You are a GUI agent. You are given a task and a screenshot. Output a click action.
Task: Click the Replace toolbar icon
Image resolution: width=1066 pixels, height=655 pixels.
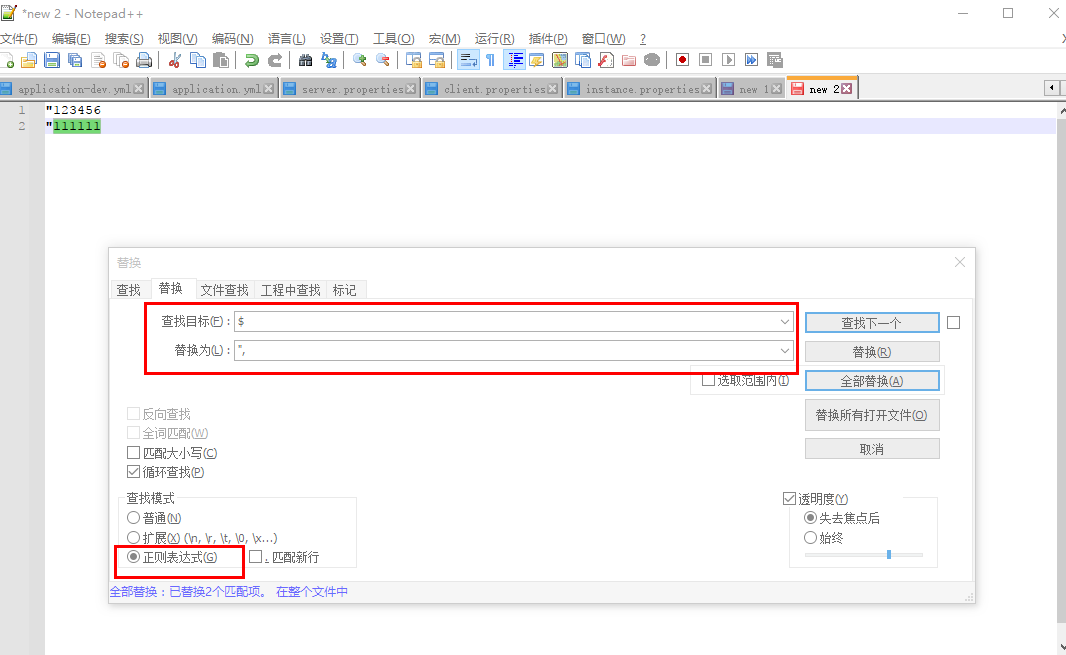pyautogui.click(x=329, y=61)
